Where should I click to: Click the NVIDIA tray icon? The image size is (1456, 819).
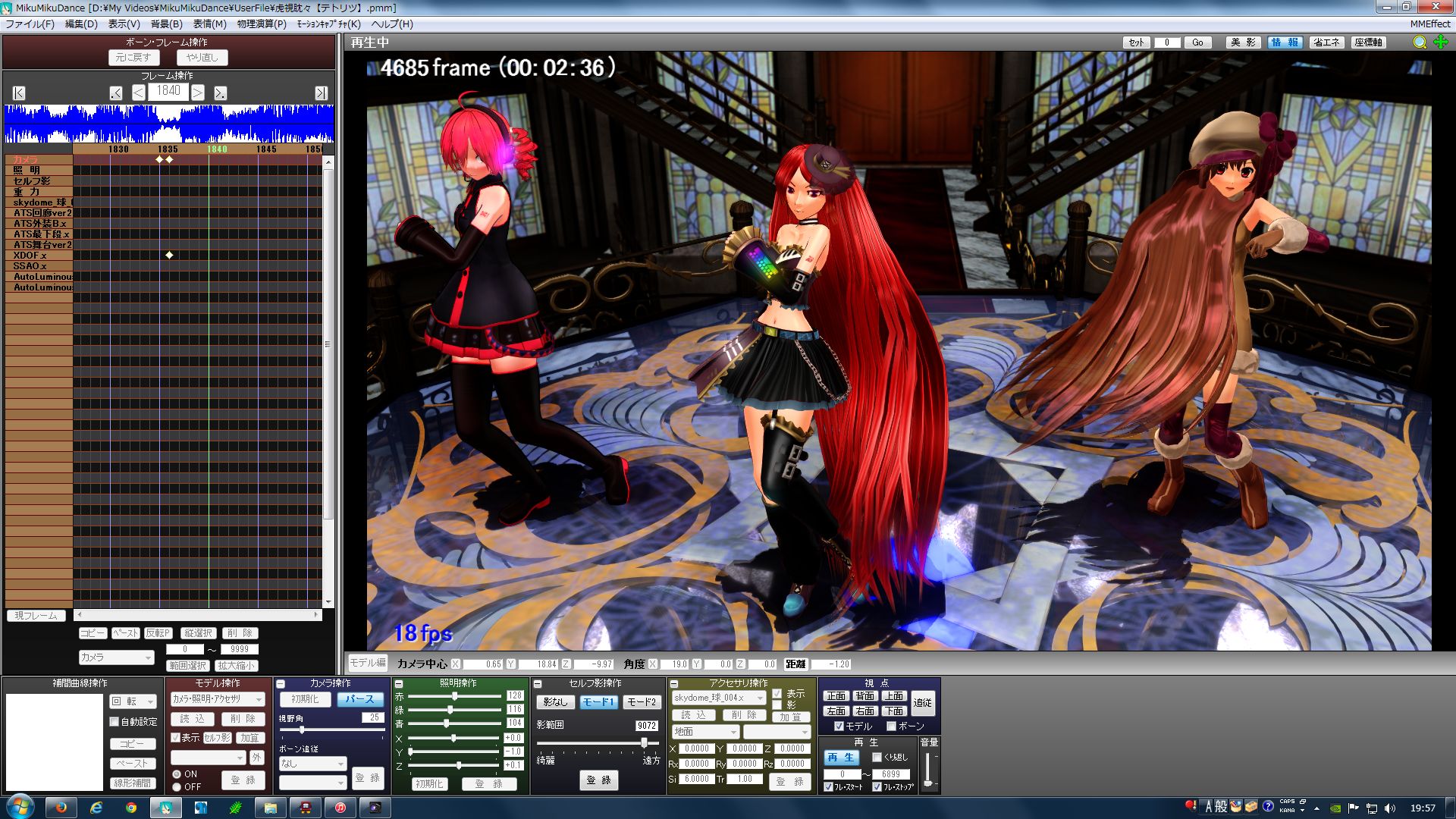point(1335,808)
